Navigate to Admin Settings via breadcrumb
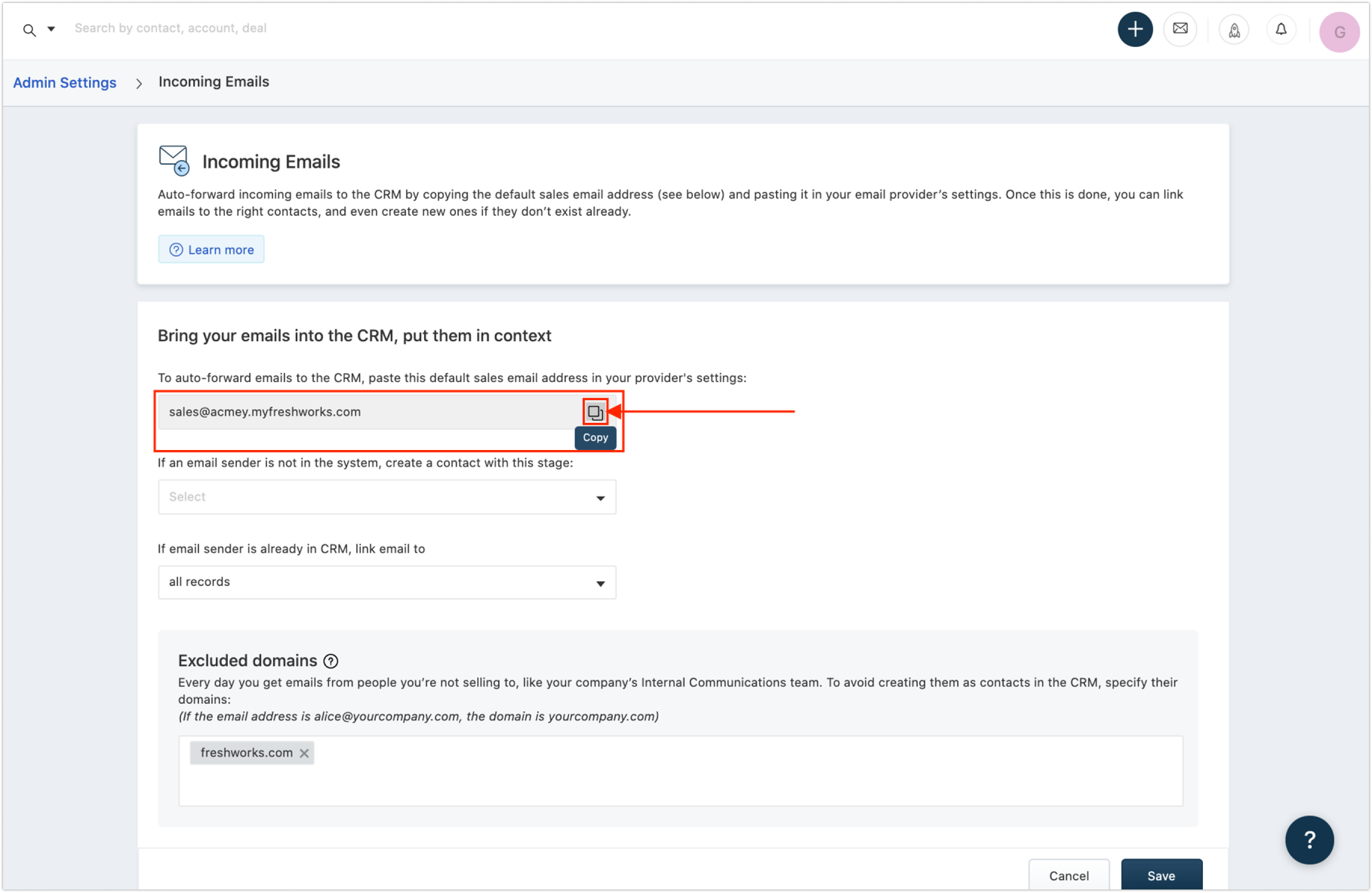Screen dimensions: 1372x893 click(64, 83)
